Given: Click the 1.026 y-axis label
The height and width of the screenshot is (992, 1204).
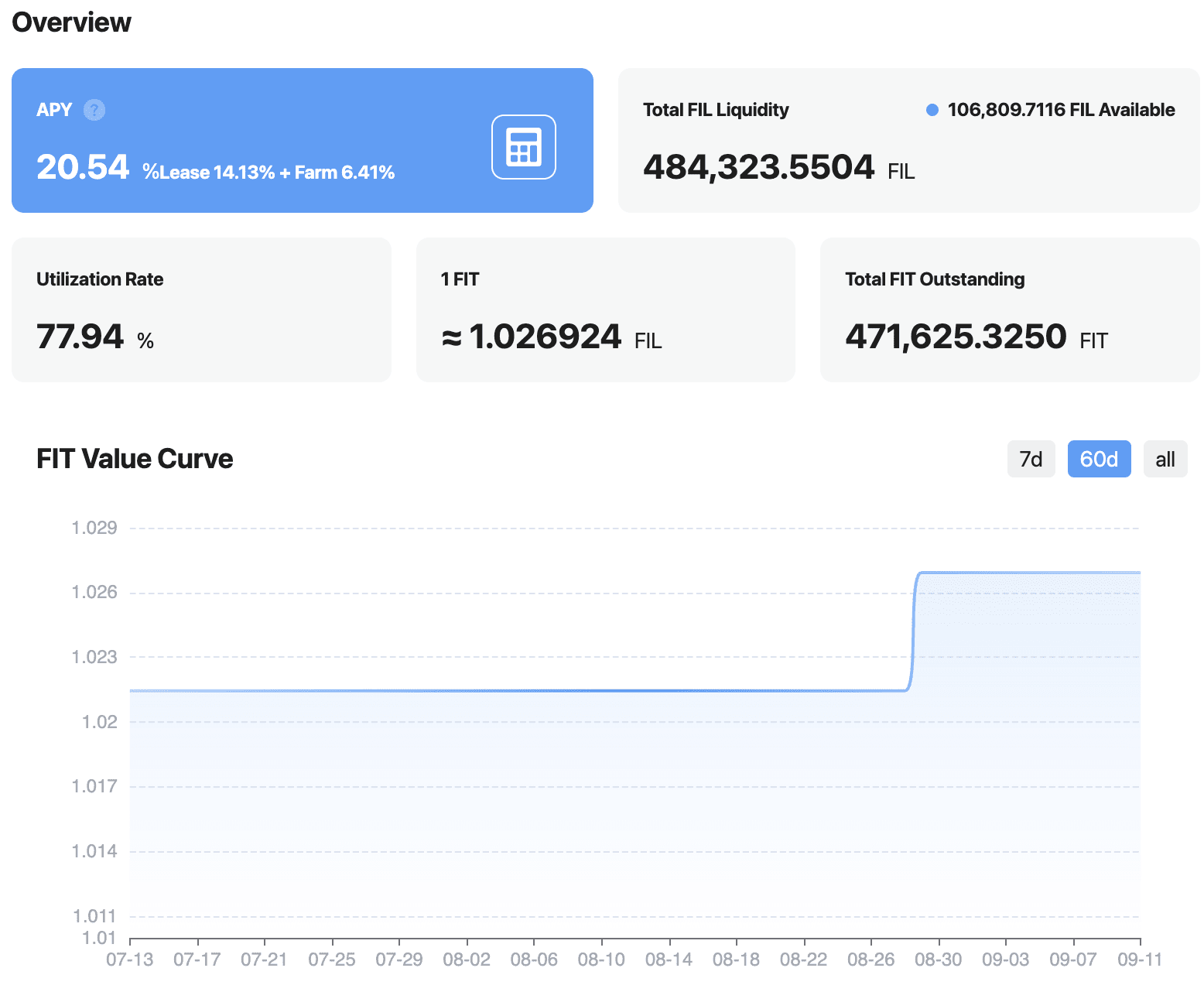Looking at the screenshot, I should pos(94,593).
